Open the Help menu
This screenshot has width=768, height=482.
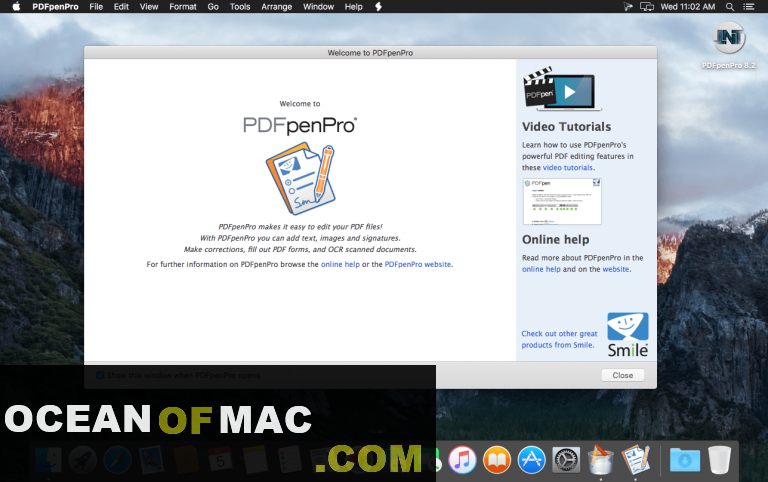[353, 6]
